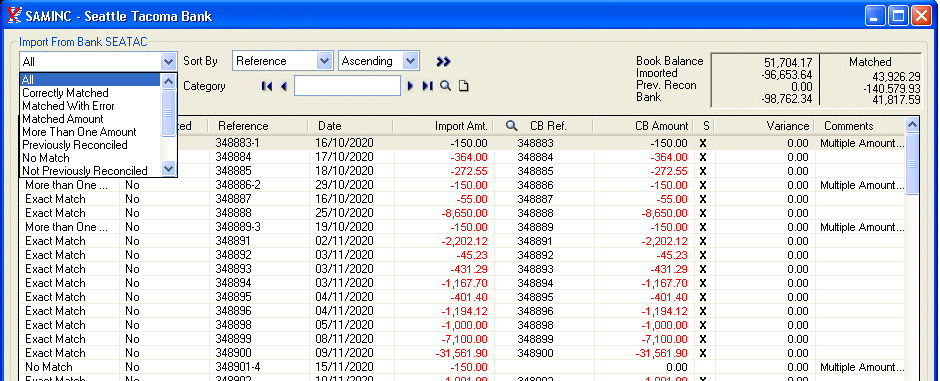The height and width of the screenshot is (381, 940).
Task: Open the Sort By Reference dropdown
Action: 324,61
